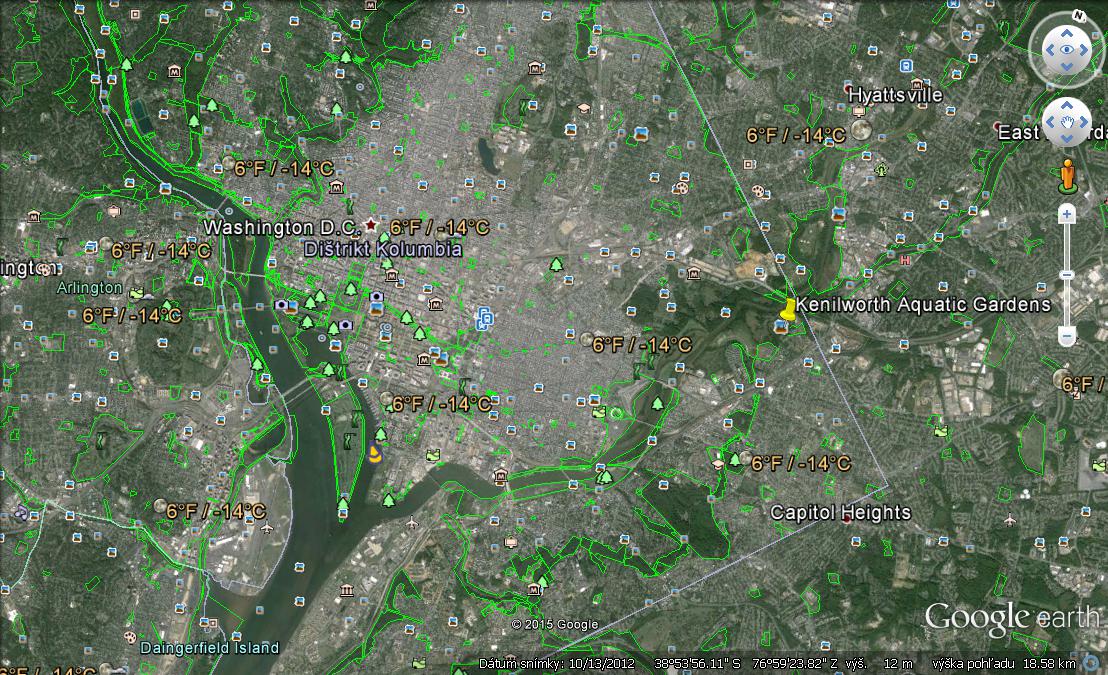The image size is (1108, 675).
Task: Click the eye icon in the look joystick
Action: [1067, 49]
